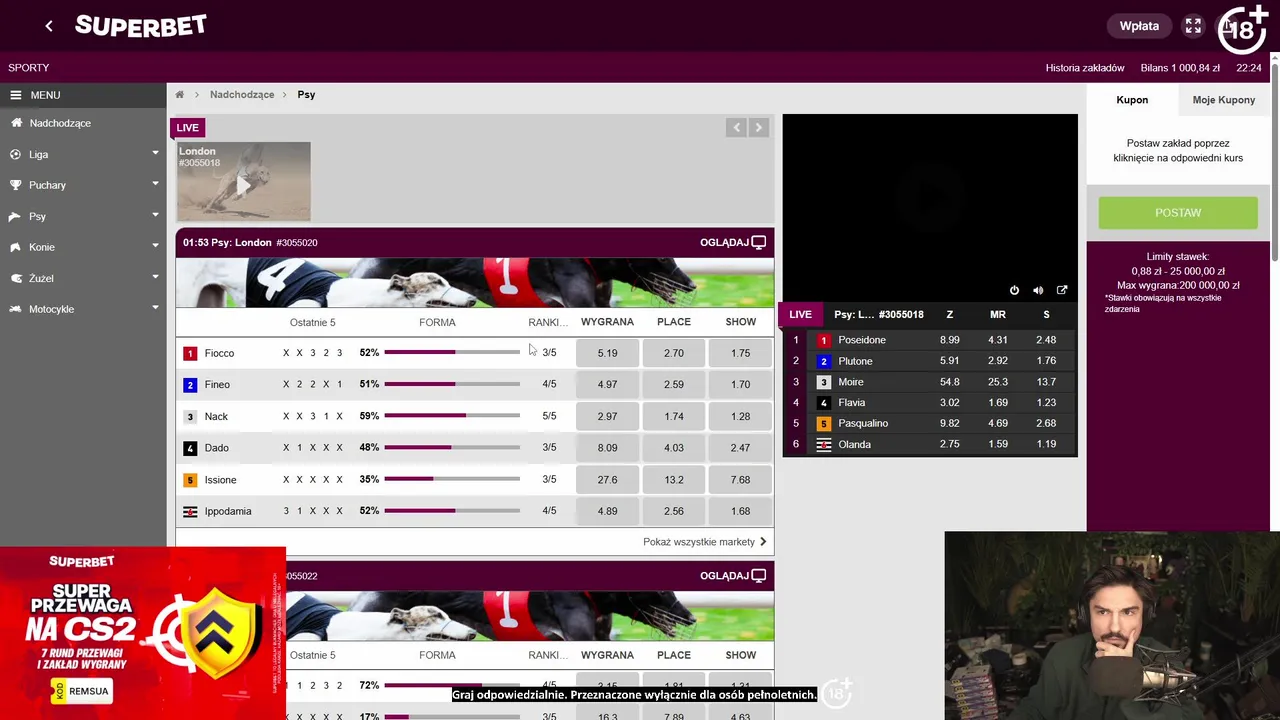Select Fiocco win odds 5.19
This screenshot has width=1280, height=720.
pyautogui.click(x=607, y=353)
